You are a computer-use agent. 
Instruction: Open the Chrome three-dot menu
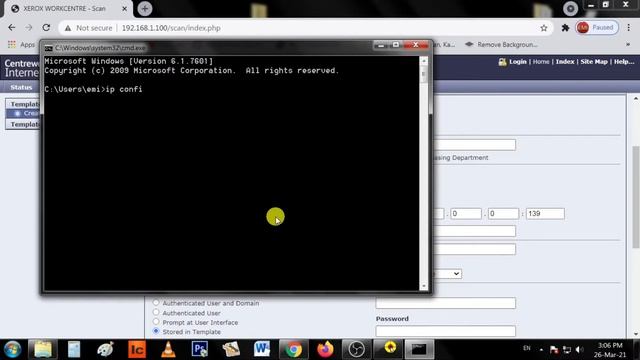pyautogui.click(x=629, y=28)
